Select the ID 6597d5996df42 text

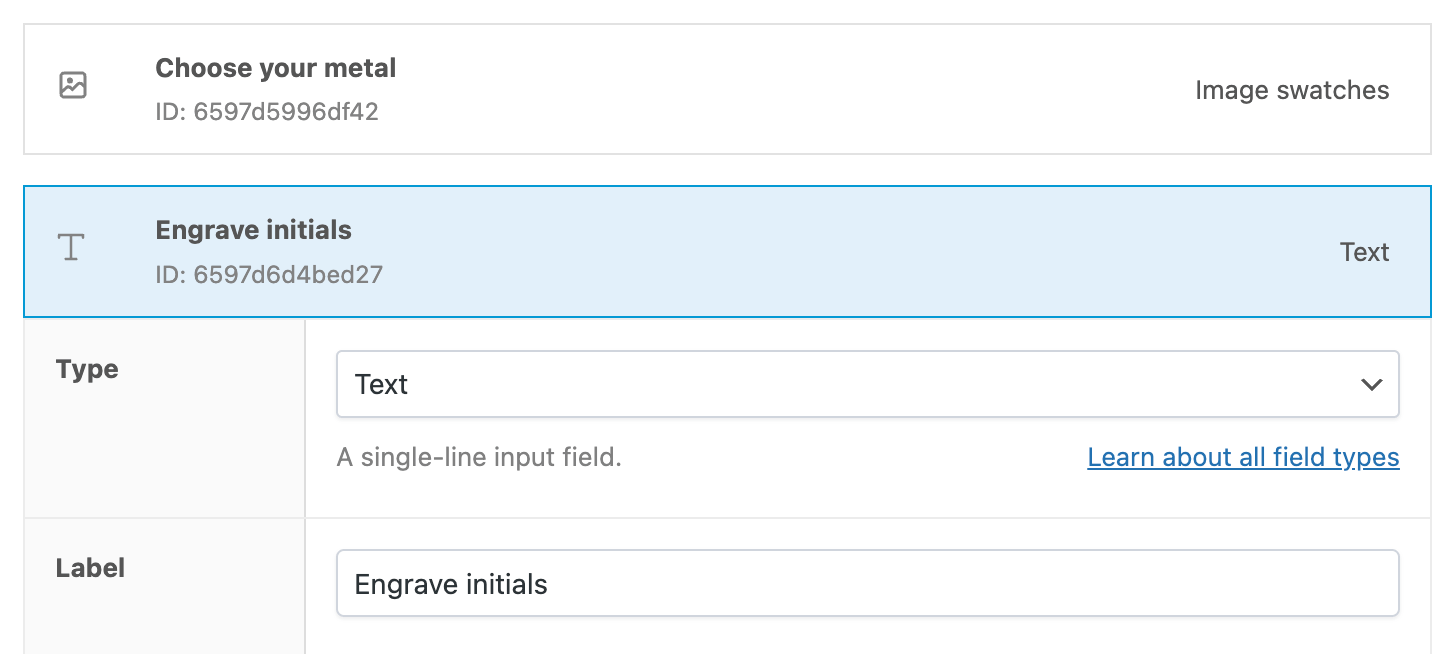coord(267,112)
